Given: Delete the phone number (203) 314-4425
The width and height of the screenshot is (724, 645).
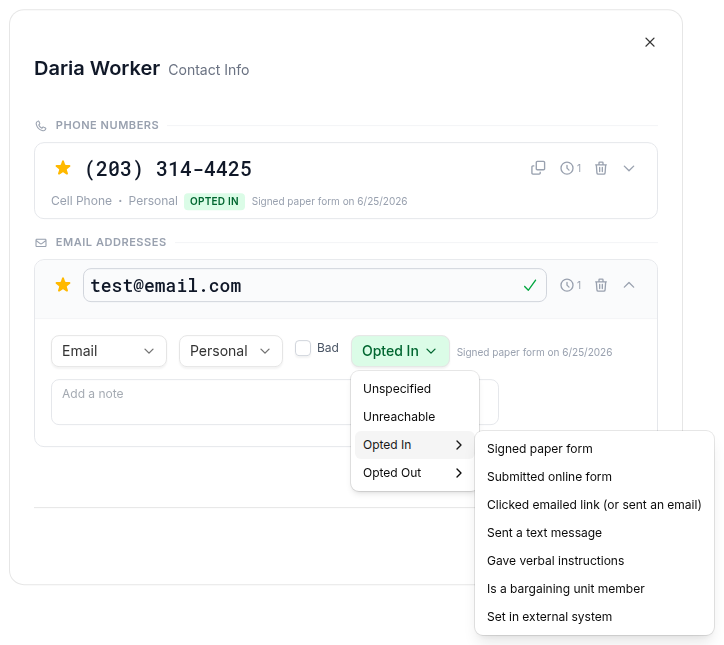Looking at the screenshot, I should [601, 168].
